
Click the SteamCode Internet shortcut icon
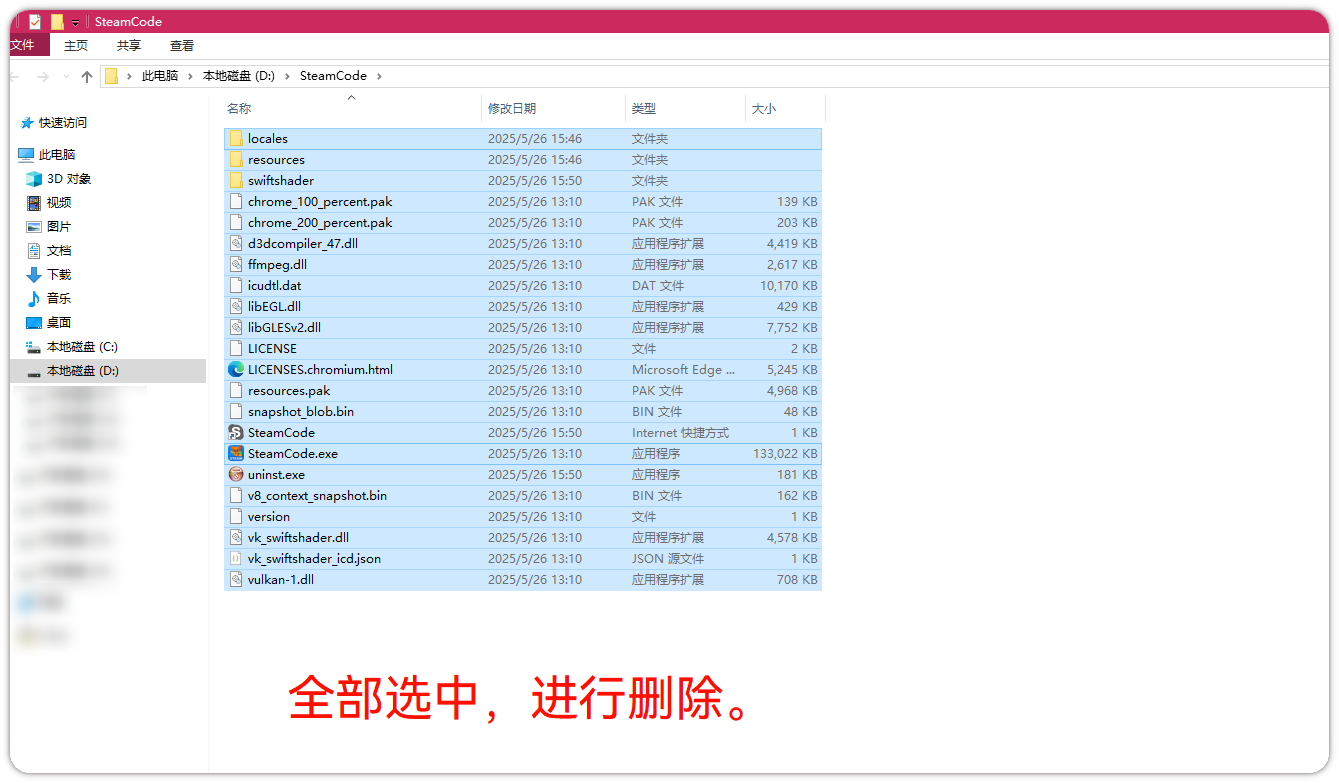click(x=236, y=433)
